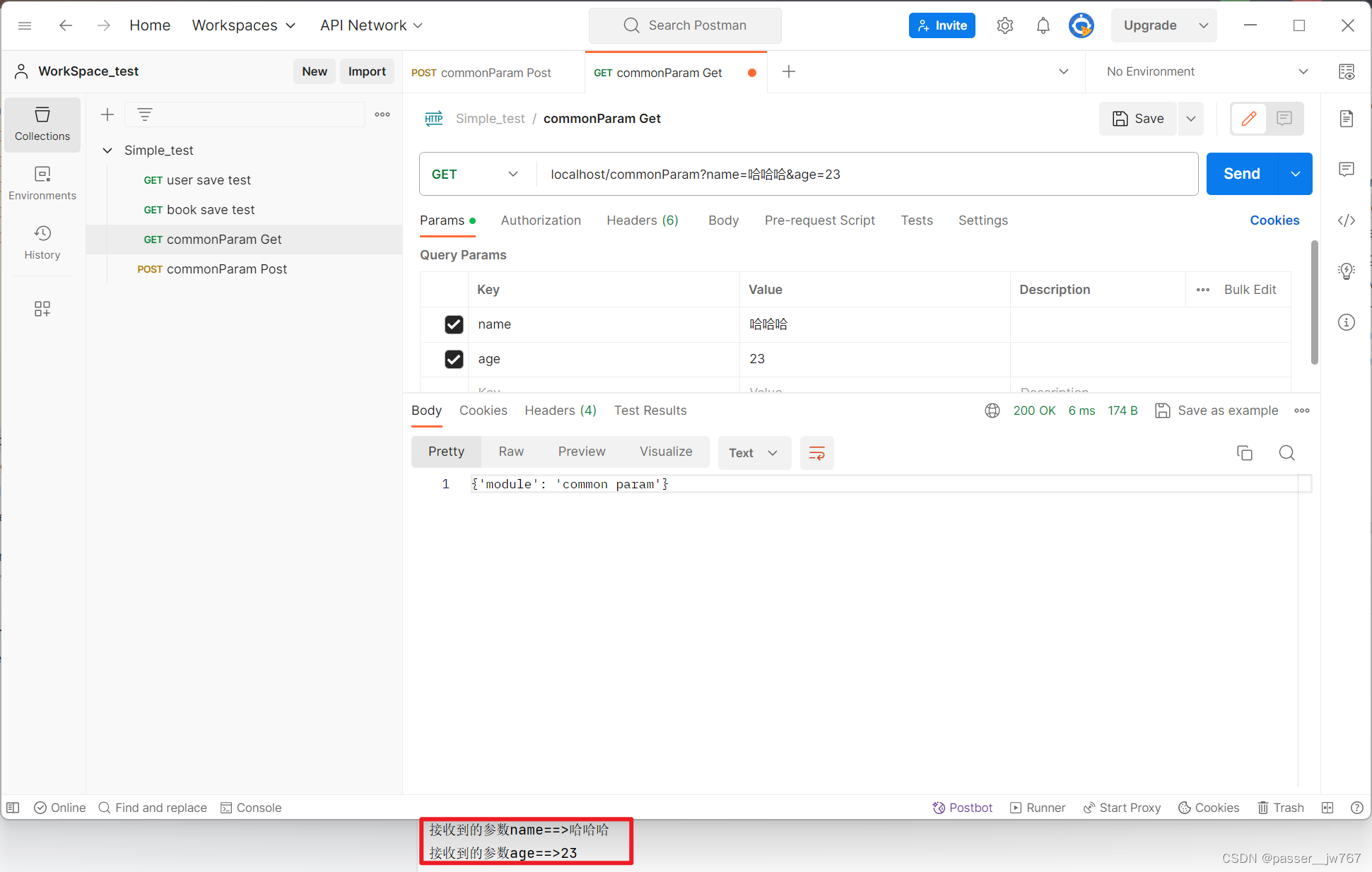
Task: Click the request URL input field
Action: coord(867,174)
